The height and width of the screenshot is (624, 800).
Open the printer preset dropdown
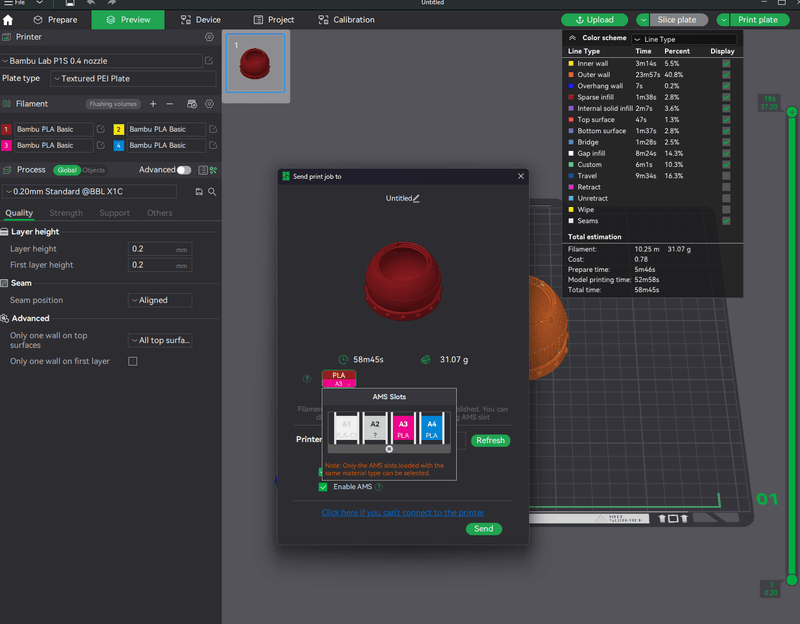point(101,61)
